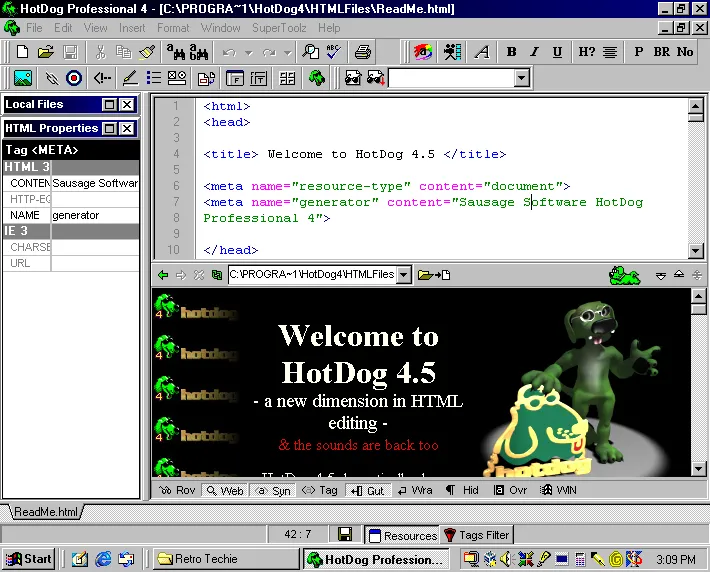Viewport: 710px width, 572px height.
Task: Toggle bold formatting
Action: (511, 52)
